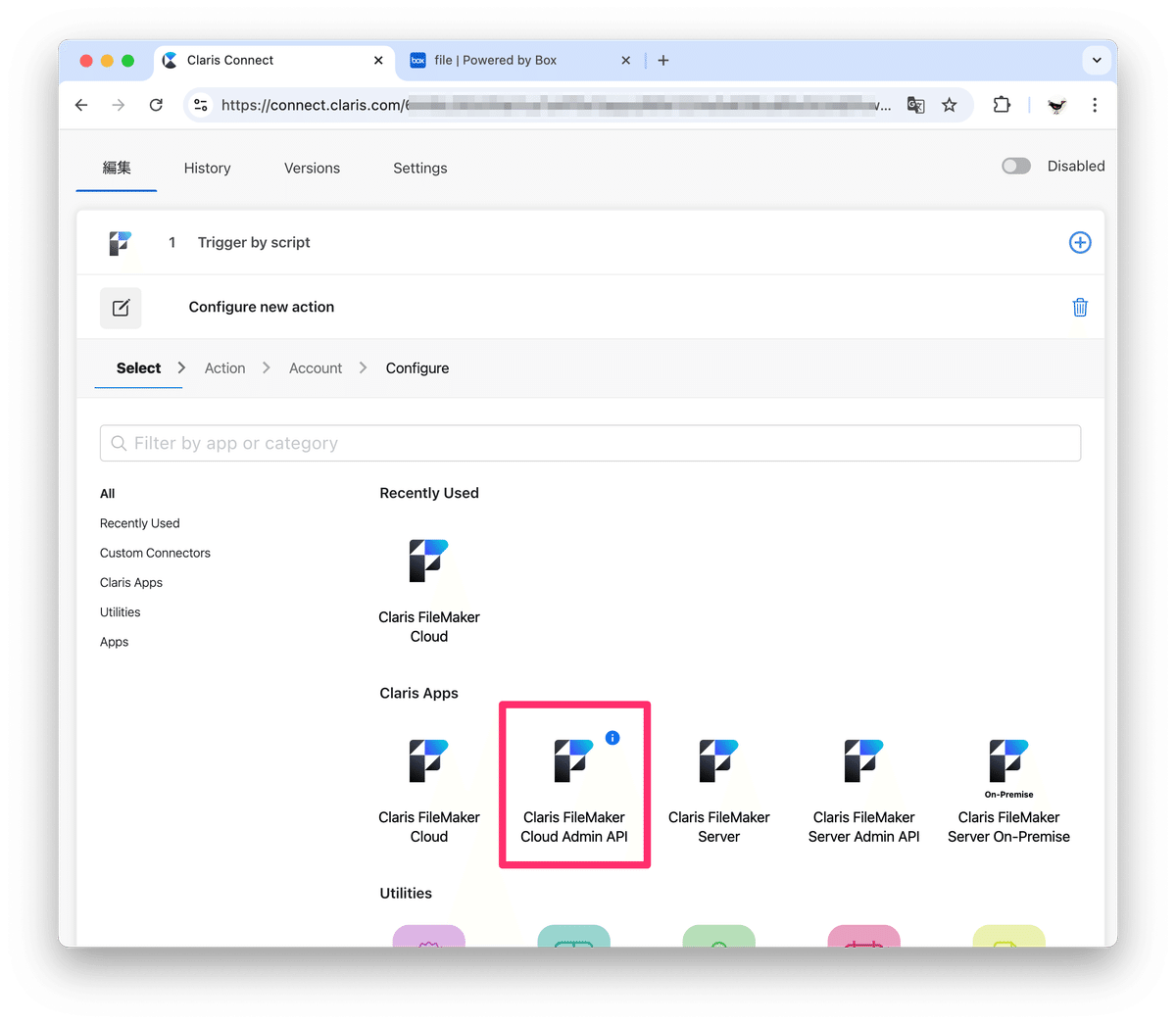
Task: Open the info badge on Cloud Admin API
Action: (612, 737)
